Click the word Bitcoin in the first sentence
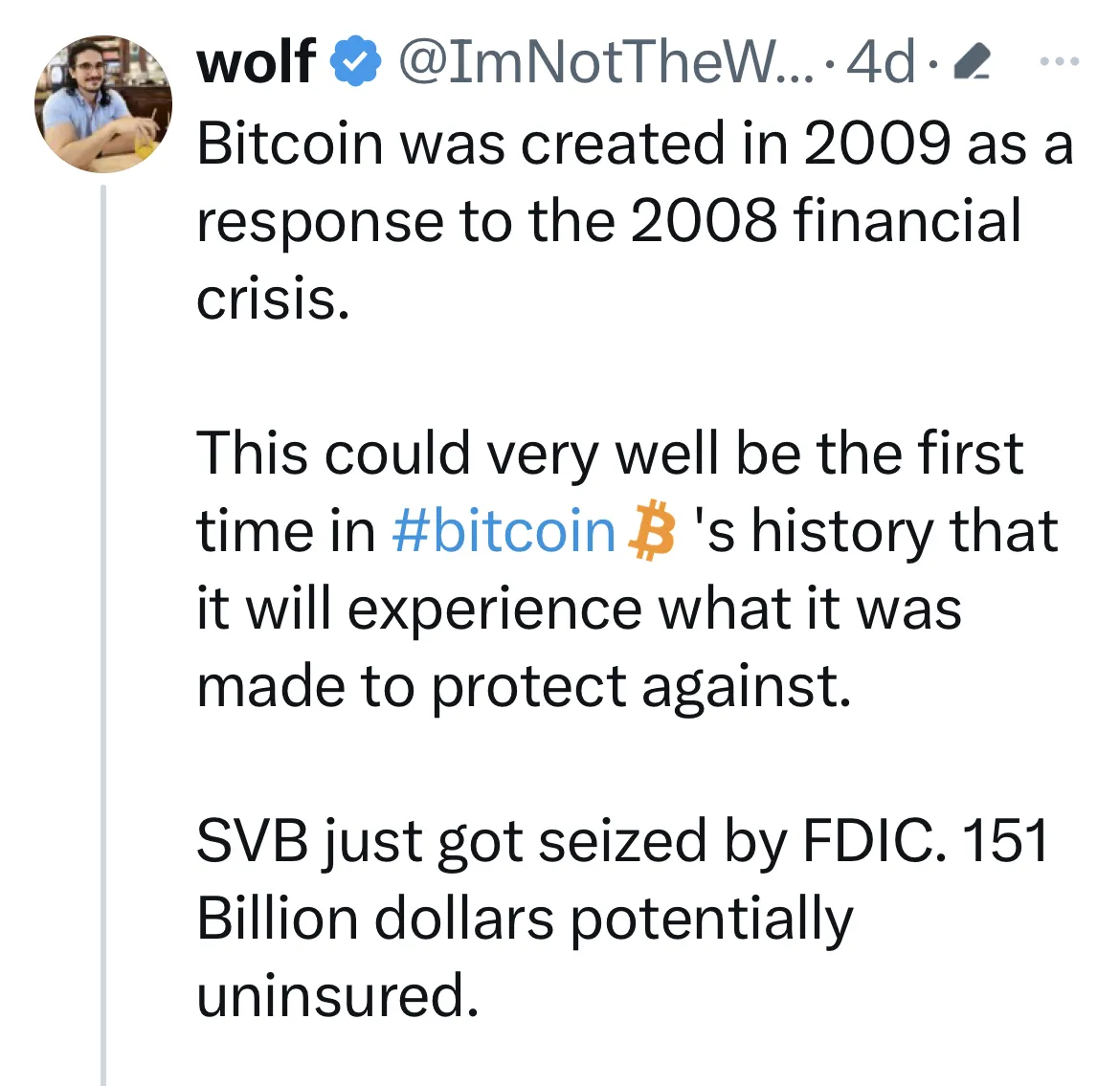Viewport: 1120px width, 1086px height. 292,144
